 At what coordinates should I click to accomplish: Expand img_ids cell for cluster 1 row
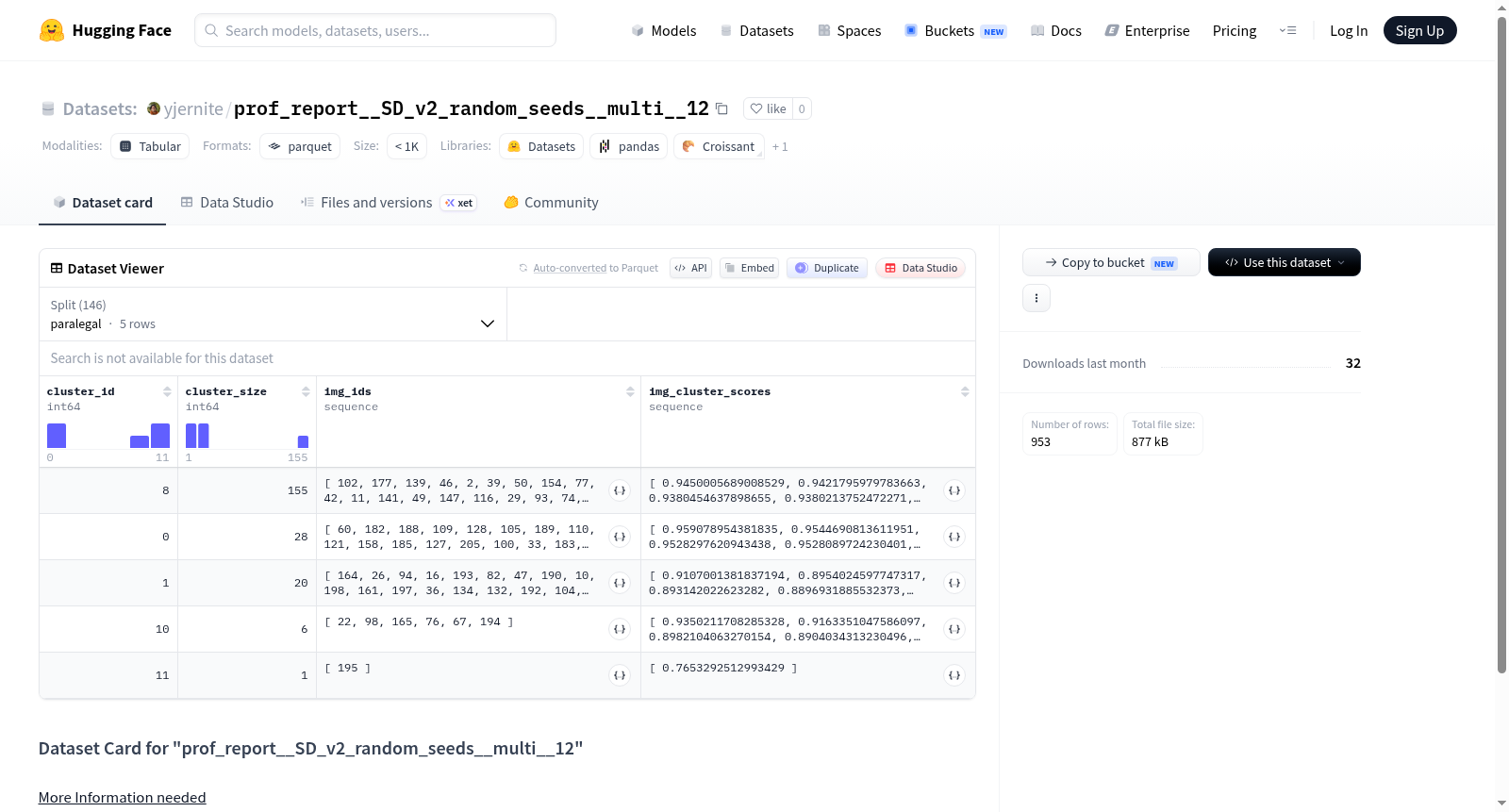click(620, 583)
